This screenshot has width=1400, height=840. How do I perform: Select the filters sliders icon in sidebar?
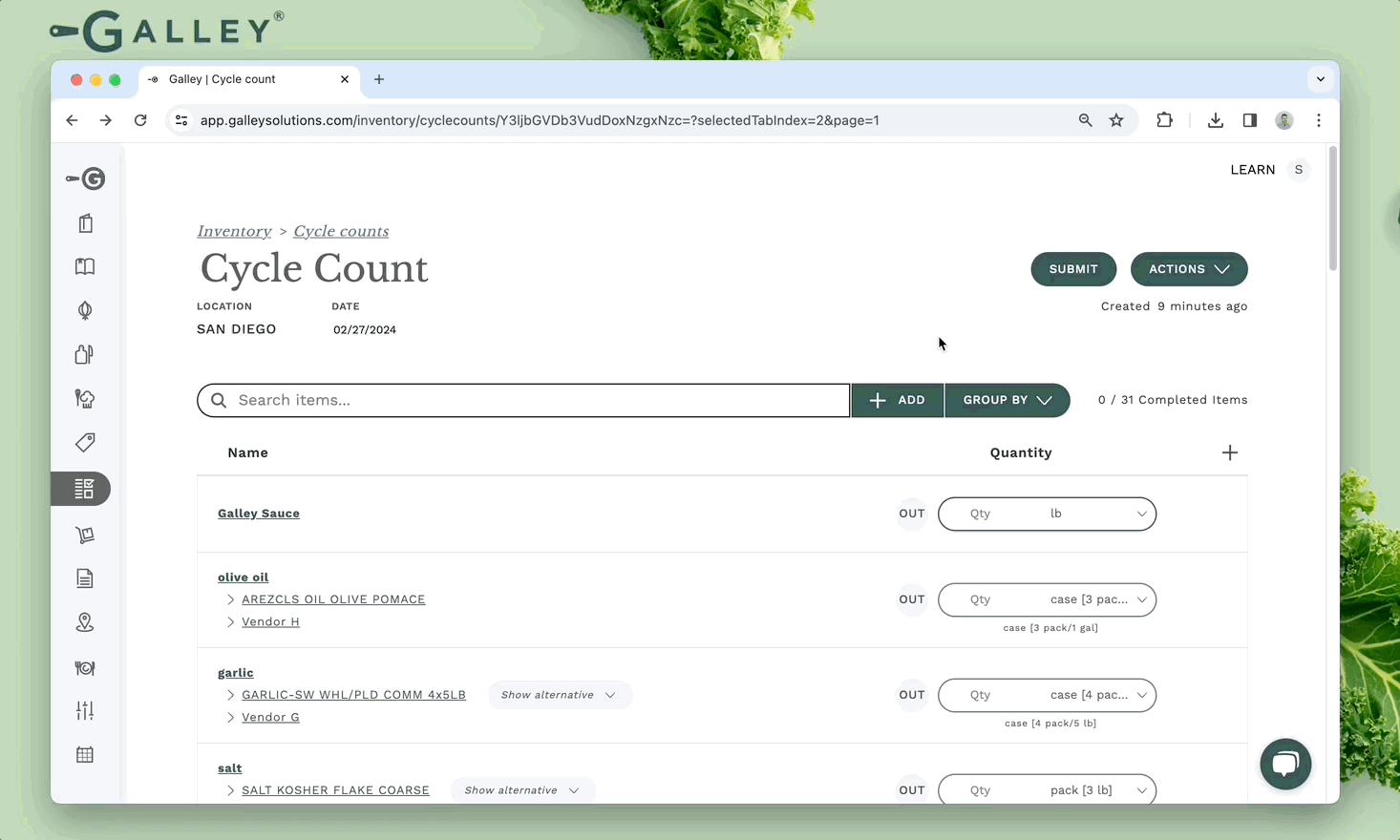coord(84,710)
